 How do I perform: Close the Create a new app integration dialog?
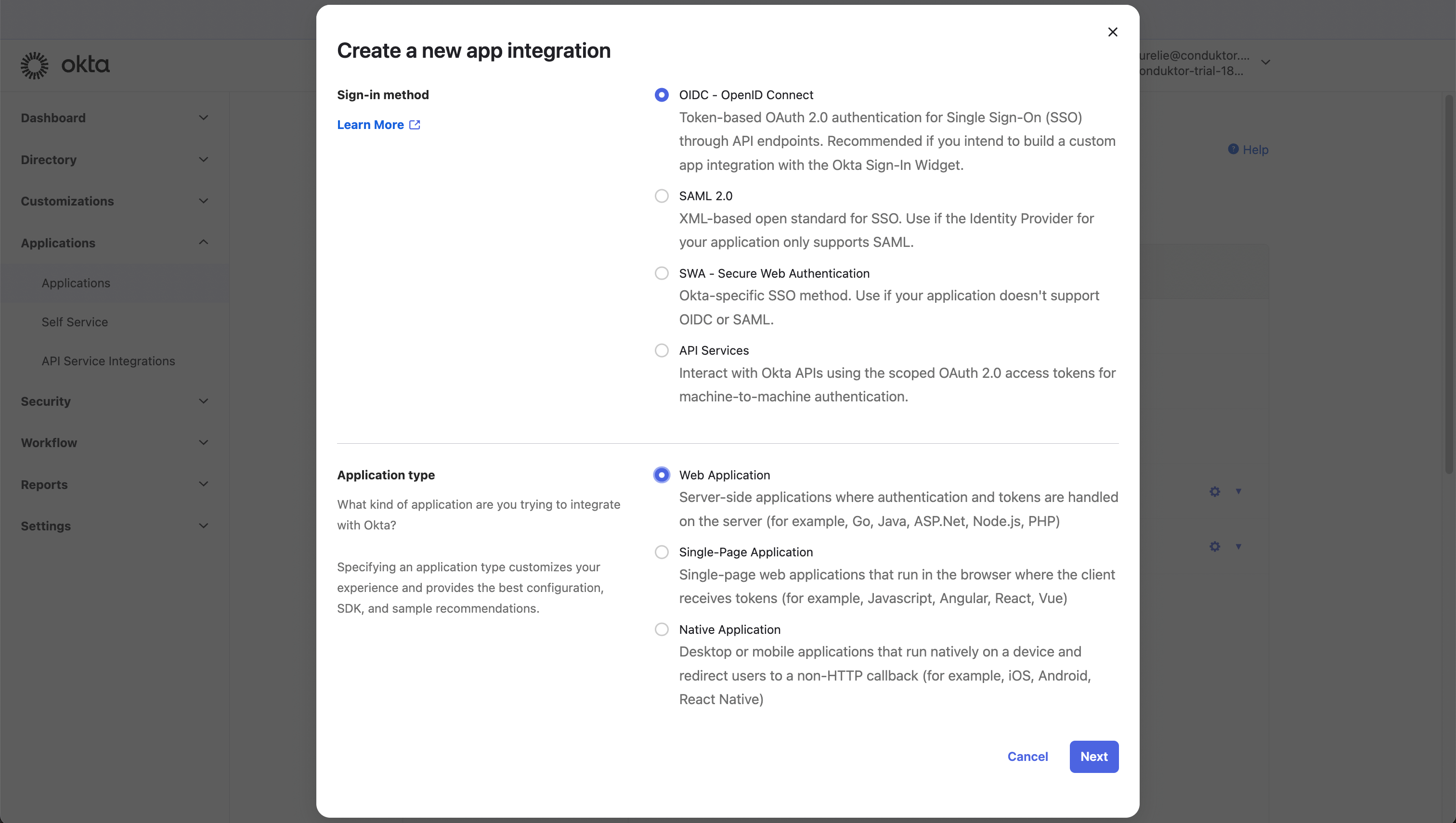(1112, 32)
